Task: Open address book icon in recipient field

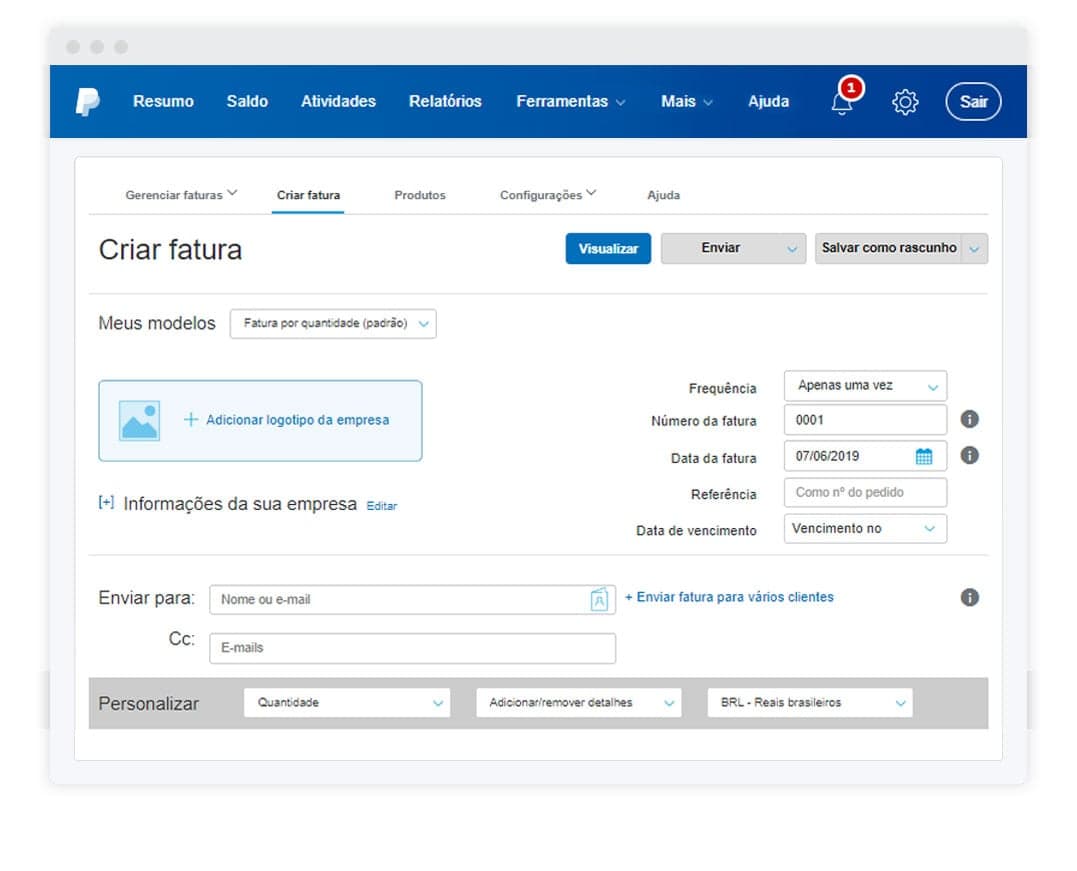Action: click(x=598, y=600)
